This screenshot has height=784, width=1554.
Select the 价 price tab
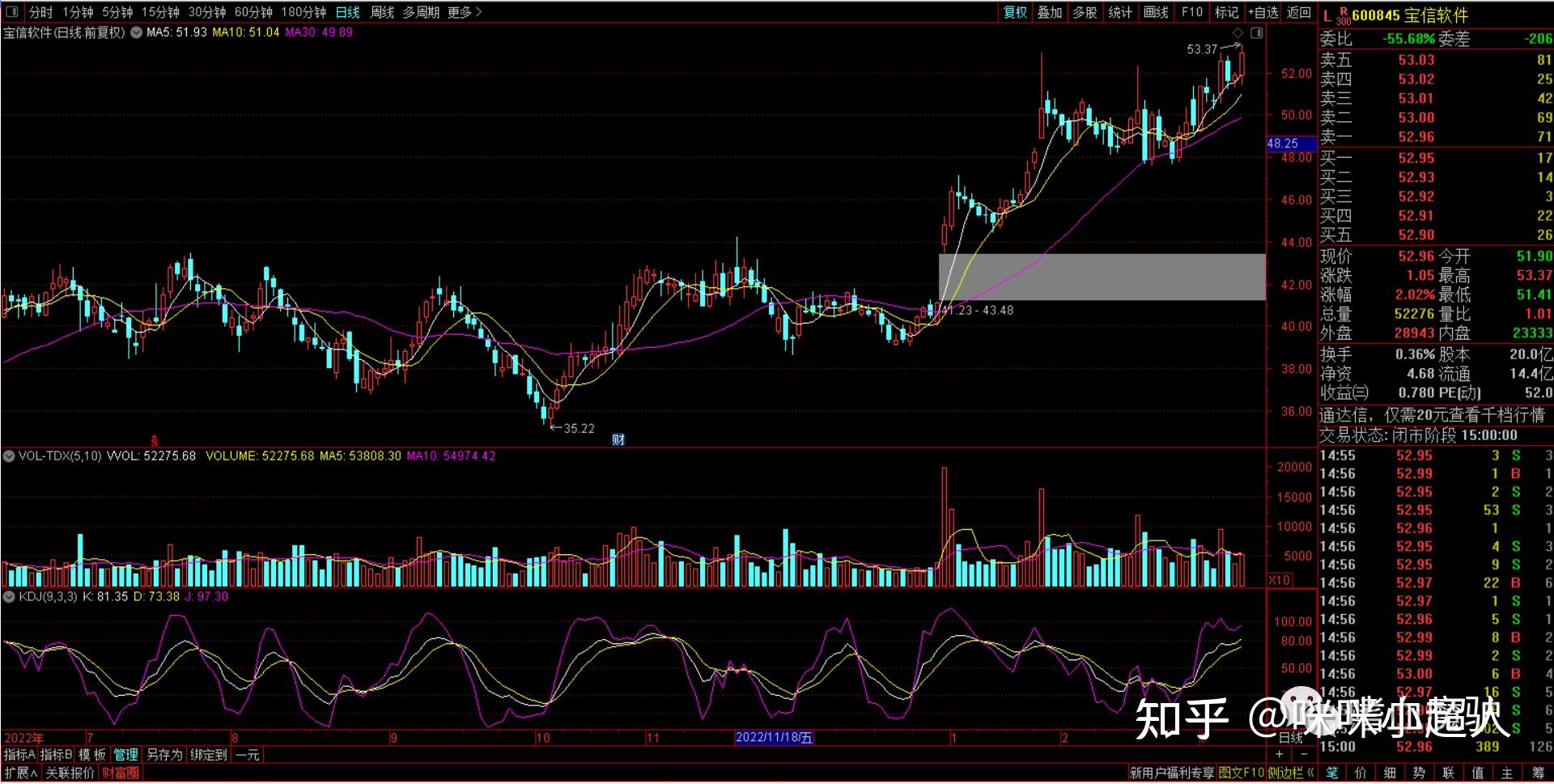point(1361,773)
